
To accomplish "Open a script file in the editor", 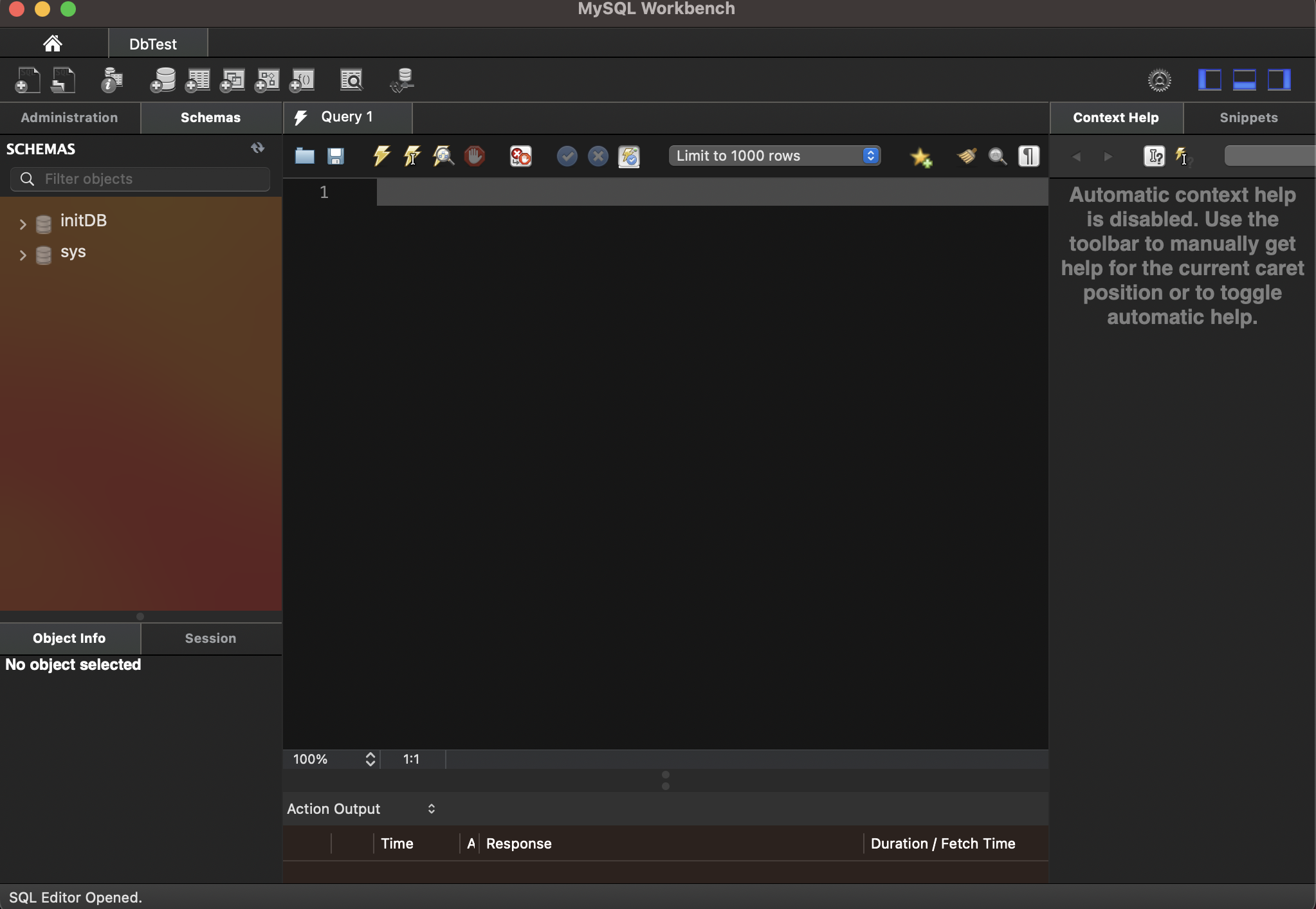I will click(304, 156).
